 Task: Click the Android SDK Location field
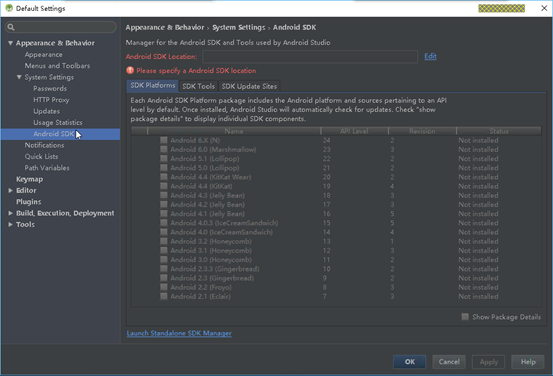point(310,56)
